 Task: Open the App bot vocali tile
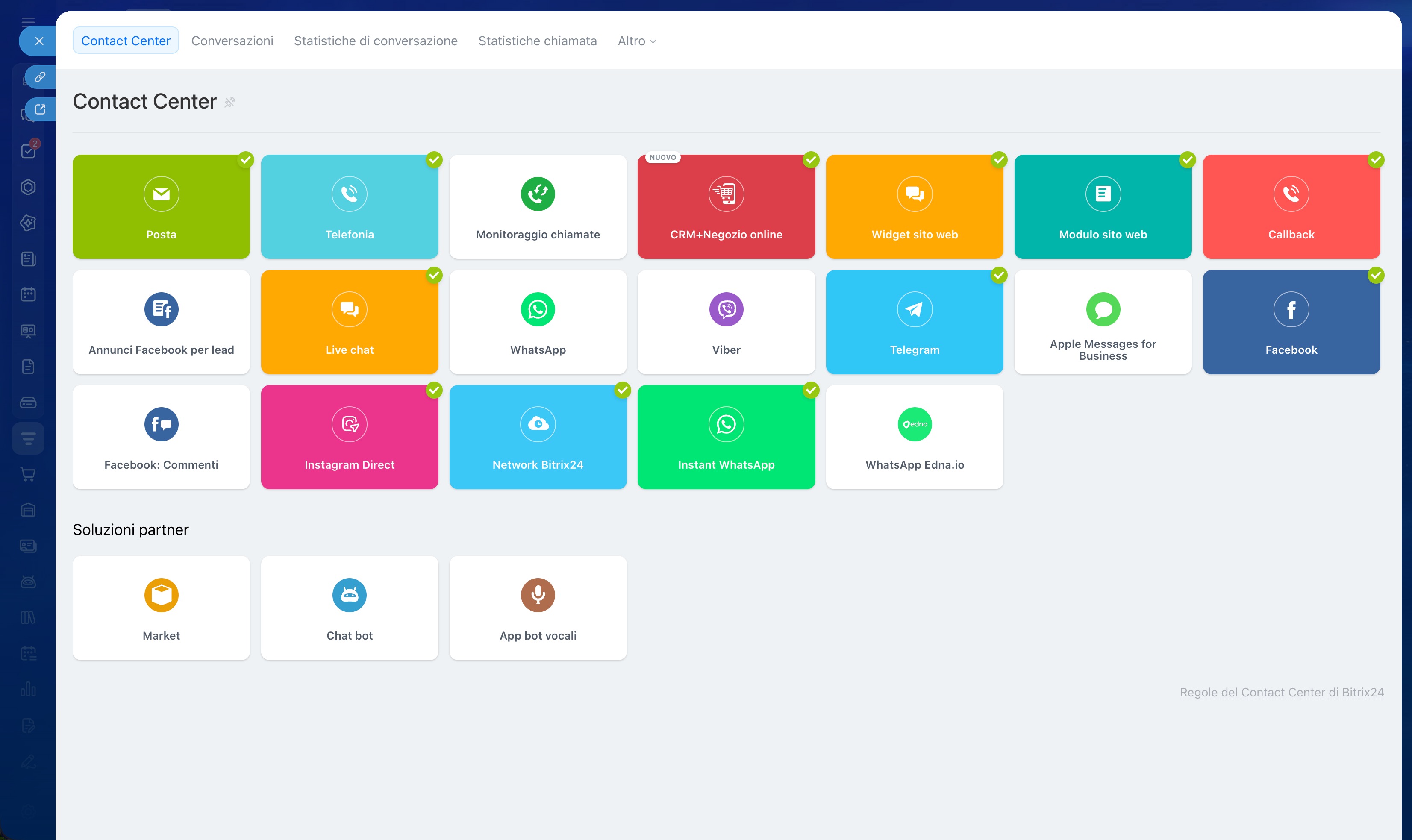538,608
